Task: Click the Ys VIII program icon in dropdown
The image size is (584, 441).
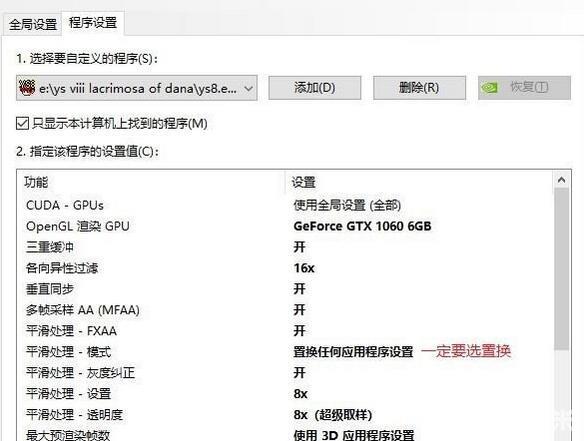Action: pyautogui.click(x=27, y=88)
